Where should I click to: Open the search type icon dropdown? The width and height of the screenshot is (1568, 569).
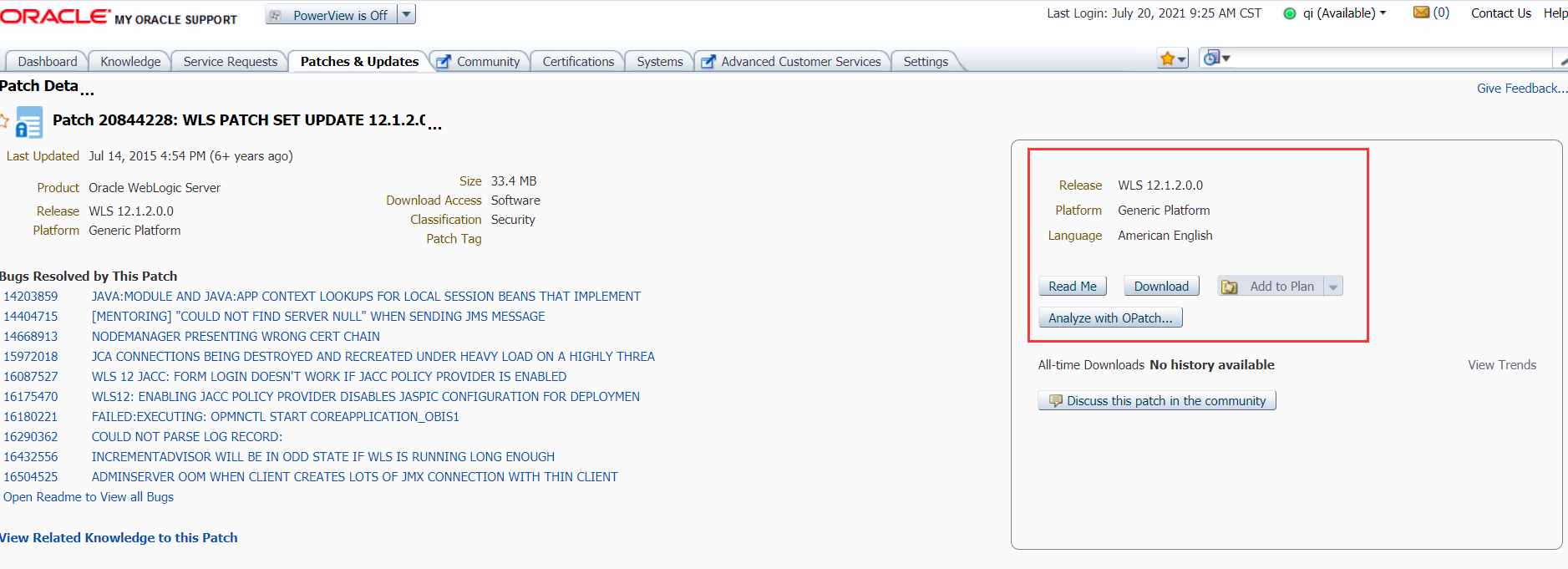tap(1216, 58)
